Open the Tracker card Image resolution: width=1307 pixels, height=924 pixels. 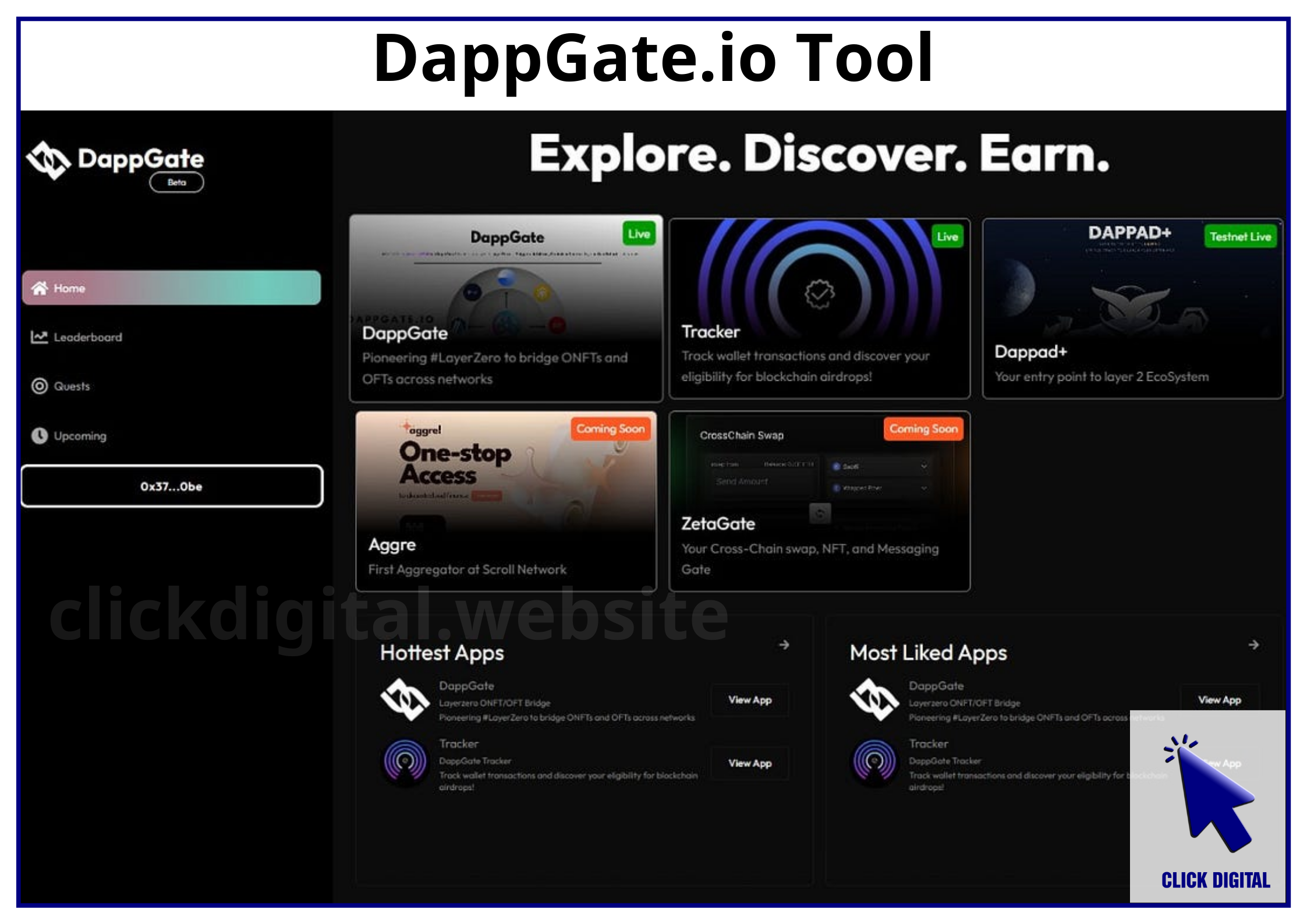point(819,309)
